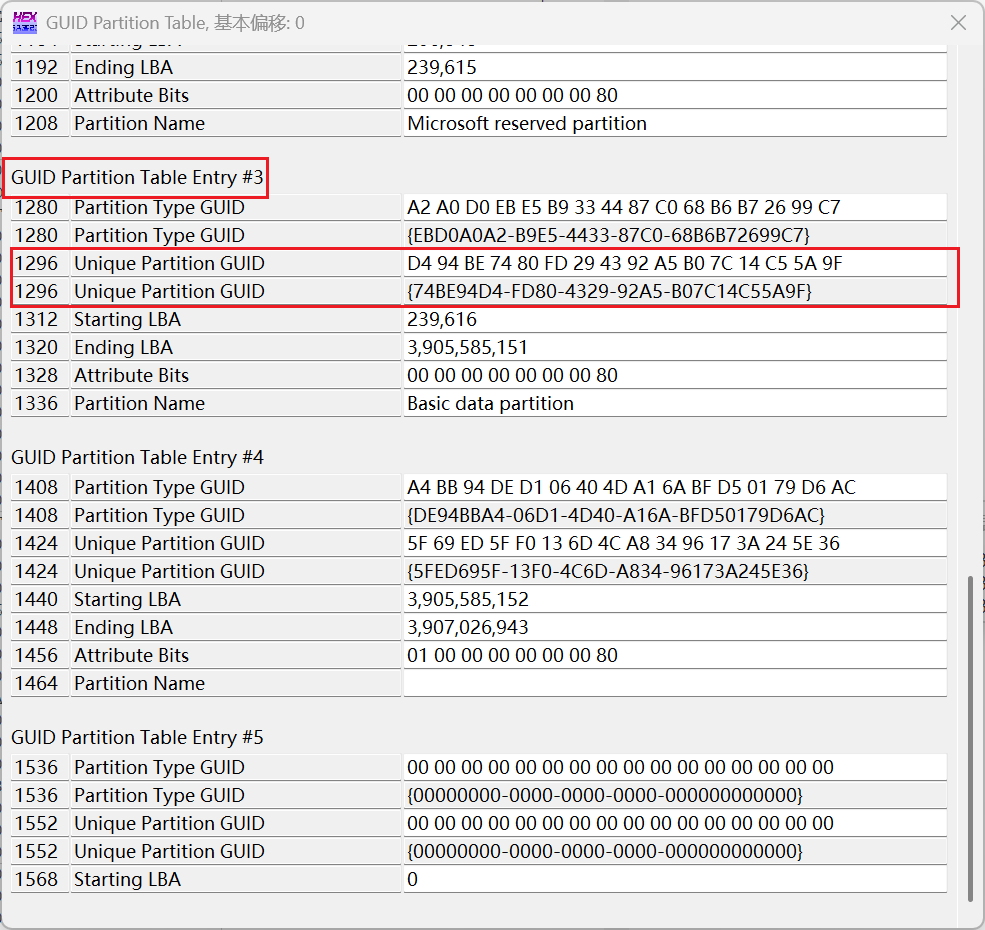Click the Ending LBA value 239,615
The width and height of the screenshot is (985, 930).
coord(442,67)
